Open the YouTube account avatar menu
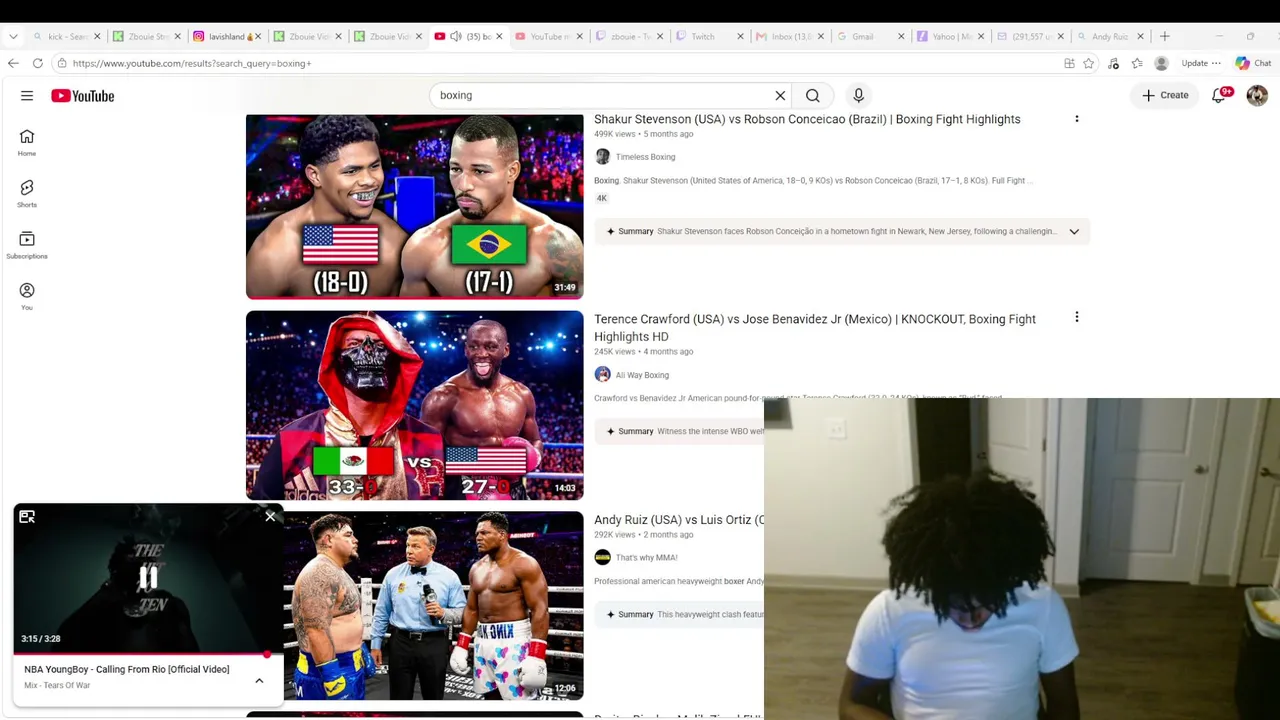Image resolution: width=1280 pixels, height=720 pixels. [1257, 96]
